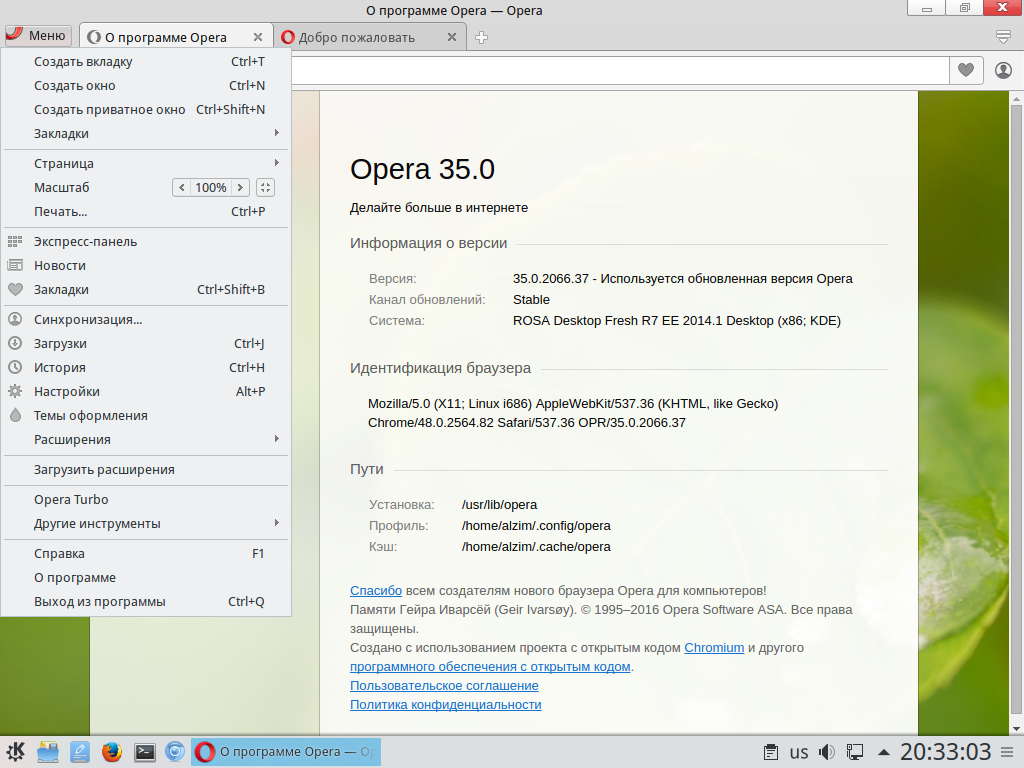This screenshot has height=768, width=1024.
Task: Click Синхронизация... account icon entry
Action: point(146,319)
